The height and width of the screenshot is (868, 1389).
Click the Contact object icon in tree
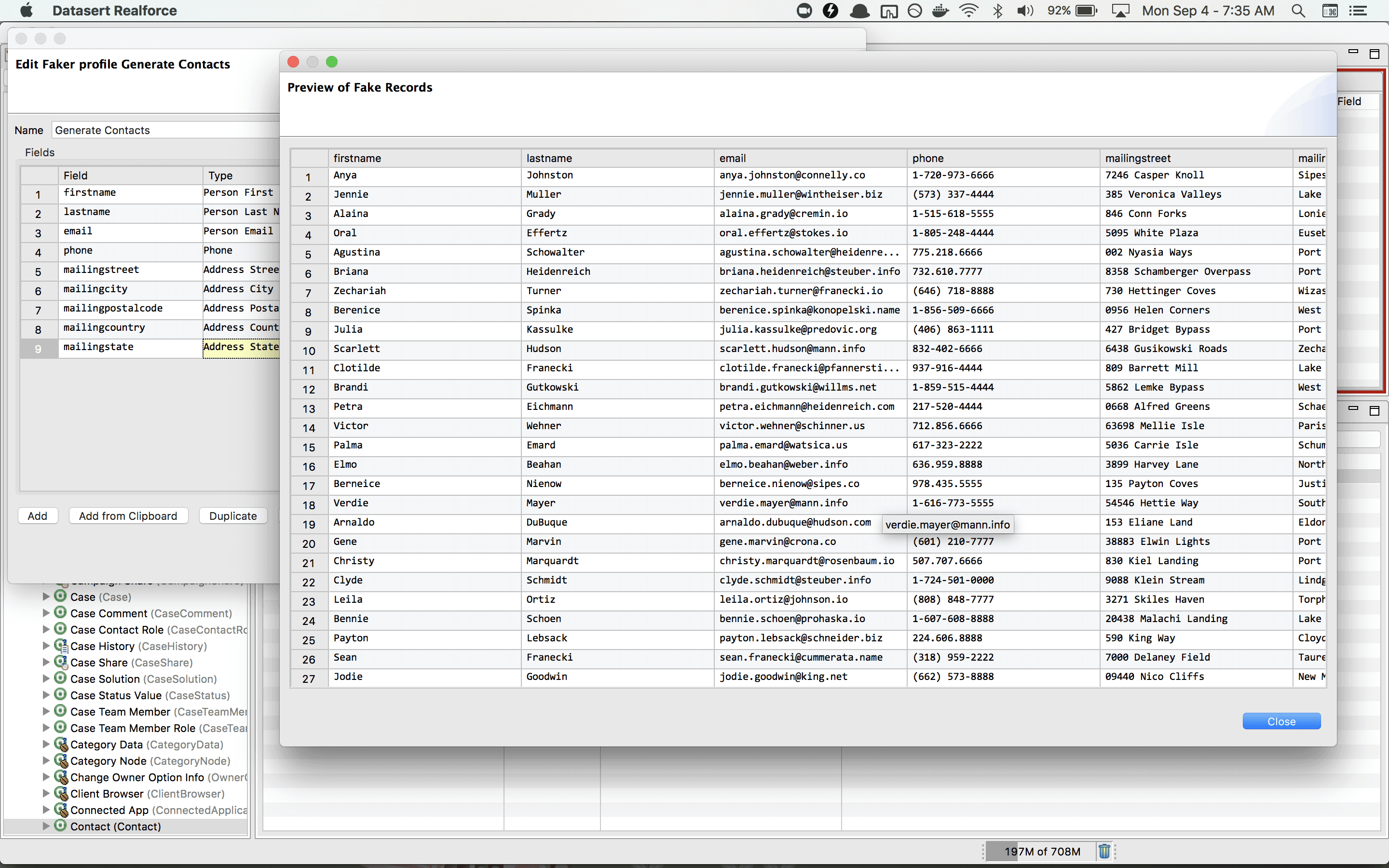click(60, 826)
